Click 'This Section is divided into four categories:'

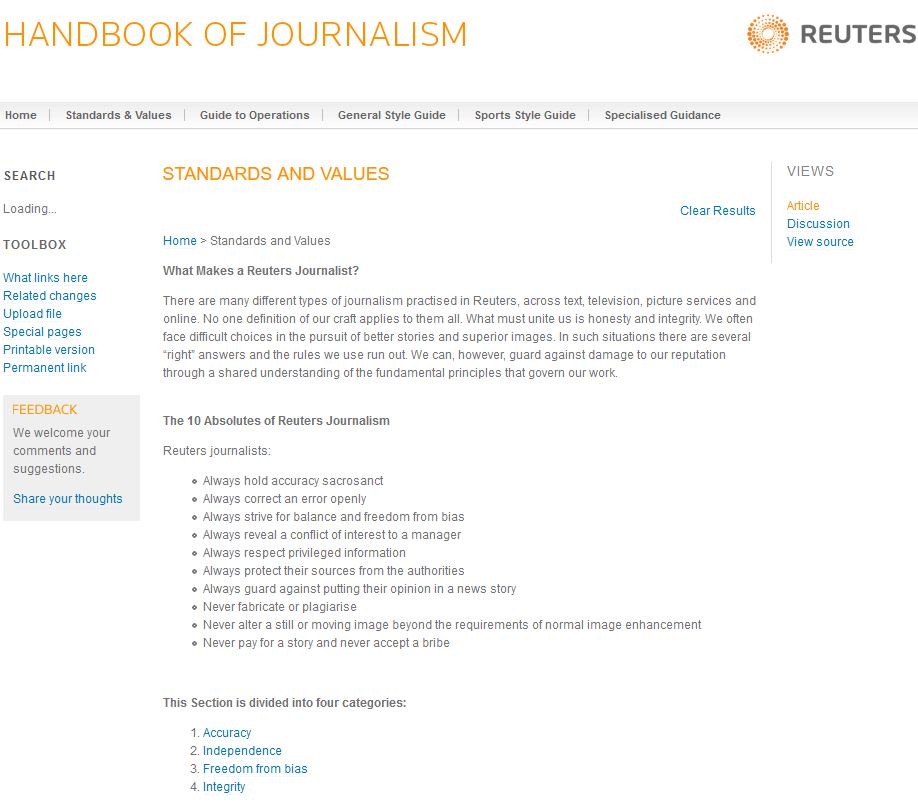[285, 703]
